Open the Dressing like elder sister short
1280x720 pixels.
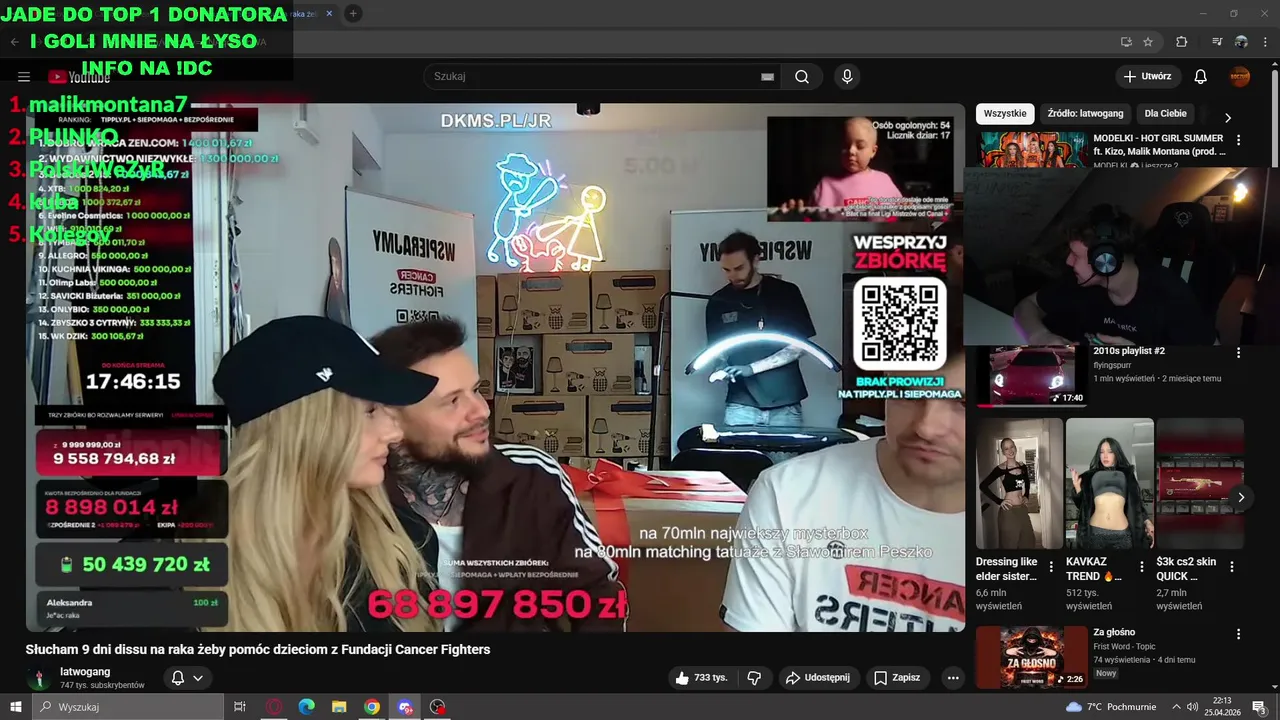(x=1019, y=485)
